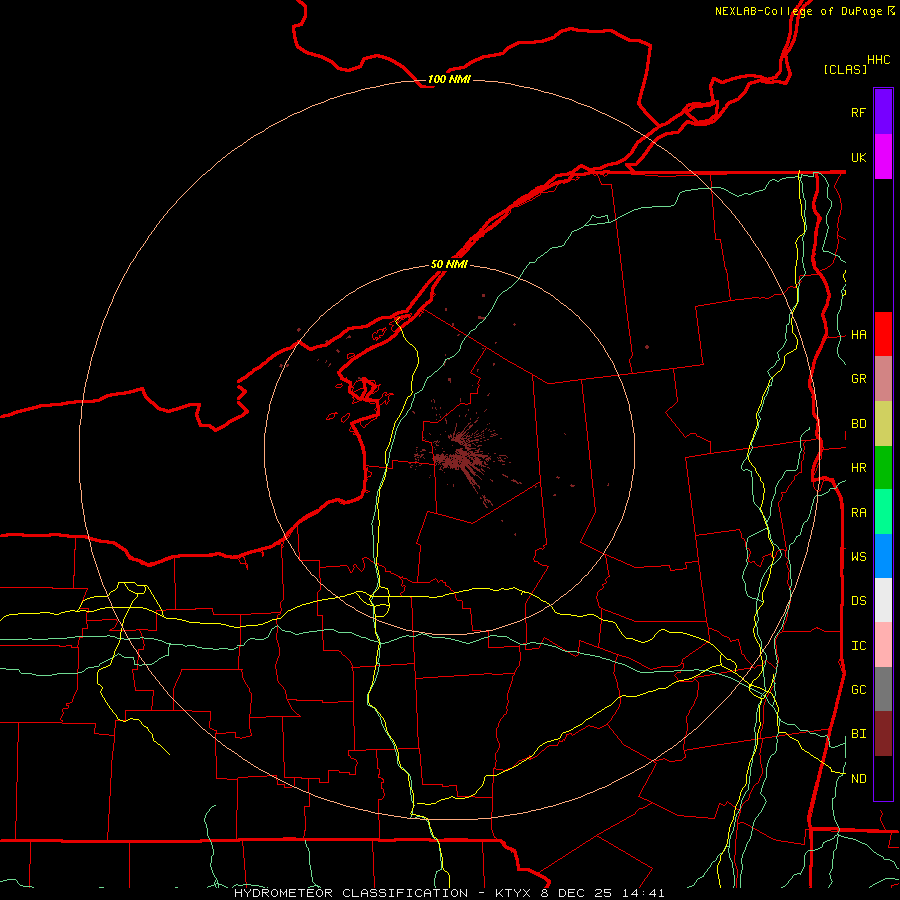Click the HA legend label
Image resolution: width=900 pixels, height=900 pixels.
click(x=858, y=335)
